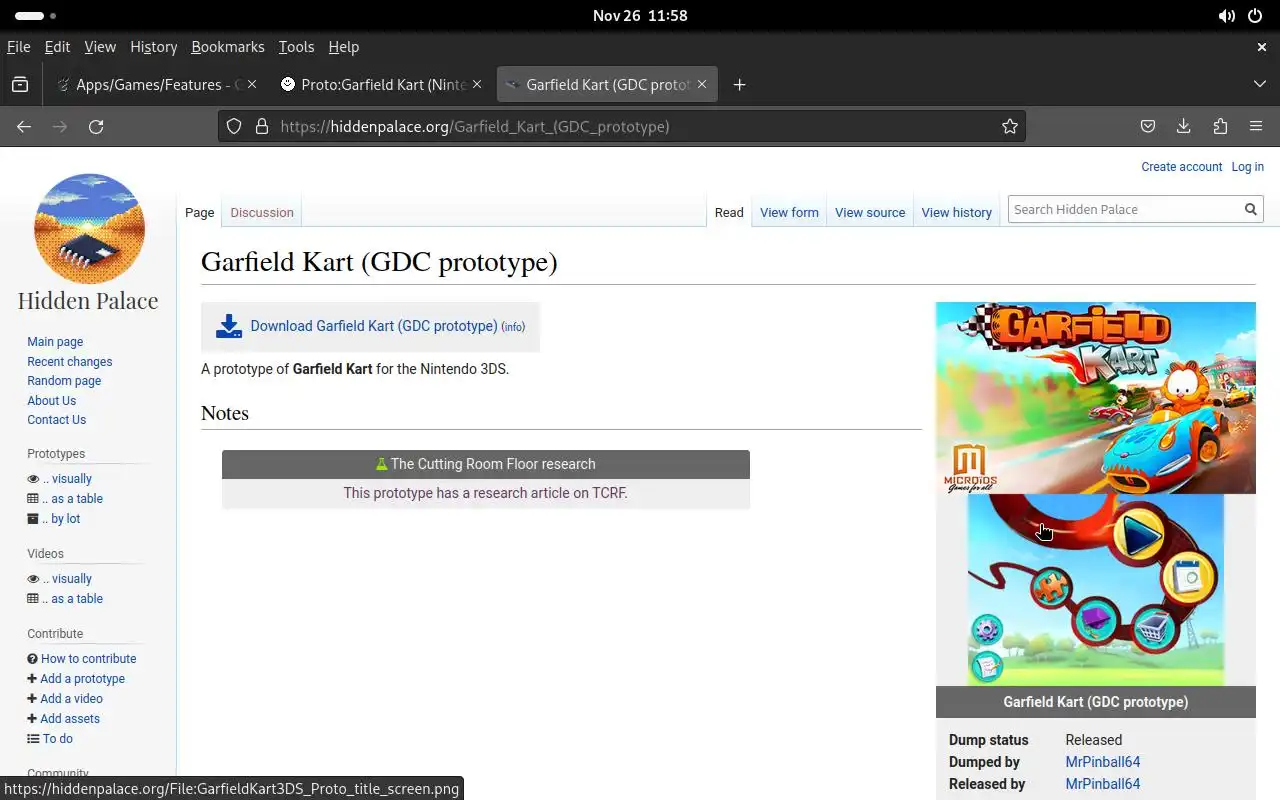This screenshot has width=1280, height=800.
Task: Open the Bookmarks menu
Action: click(x=228, y=47)
